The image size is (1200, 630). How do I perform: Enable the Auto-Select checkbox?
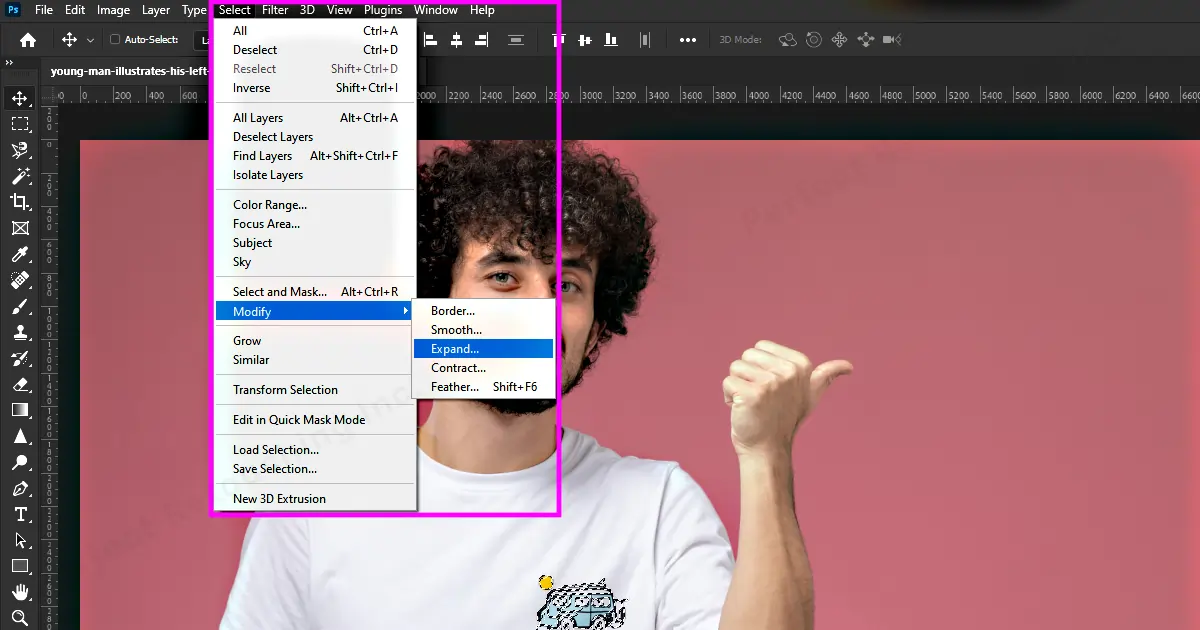[x=114, y=39]
